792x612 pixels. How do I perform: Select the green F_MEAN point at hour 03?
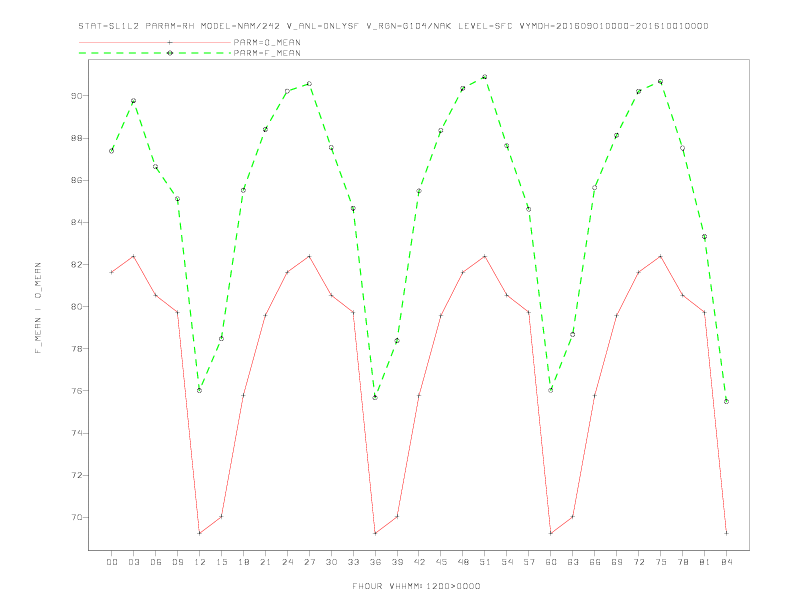coord(133,101)
